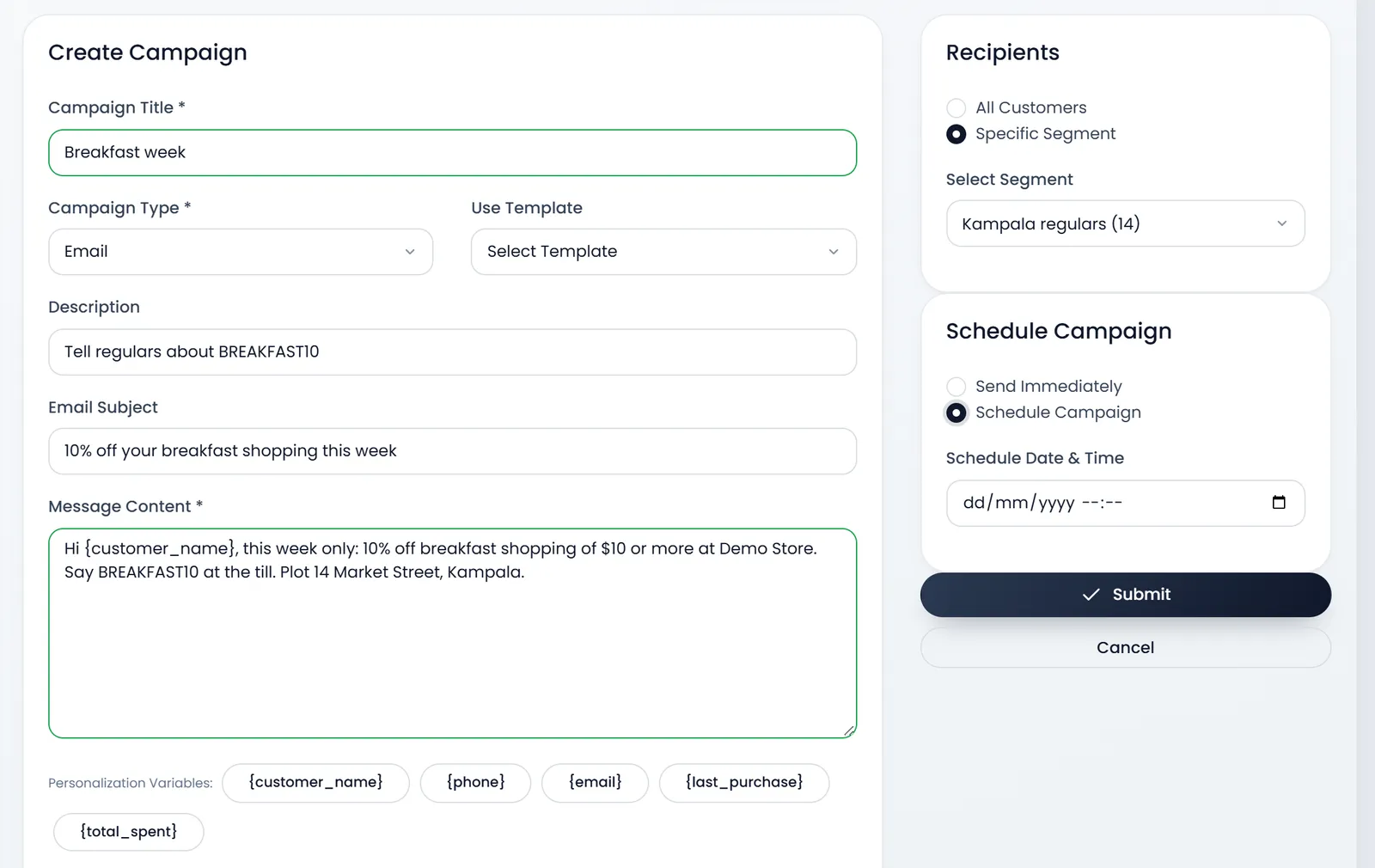Expand the Use Template dropdown
Viewport: 1375px width, 868px height.
click(663, 252)
